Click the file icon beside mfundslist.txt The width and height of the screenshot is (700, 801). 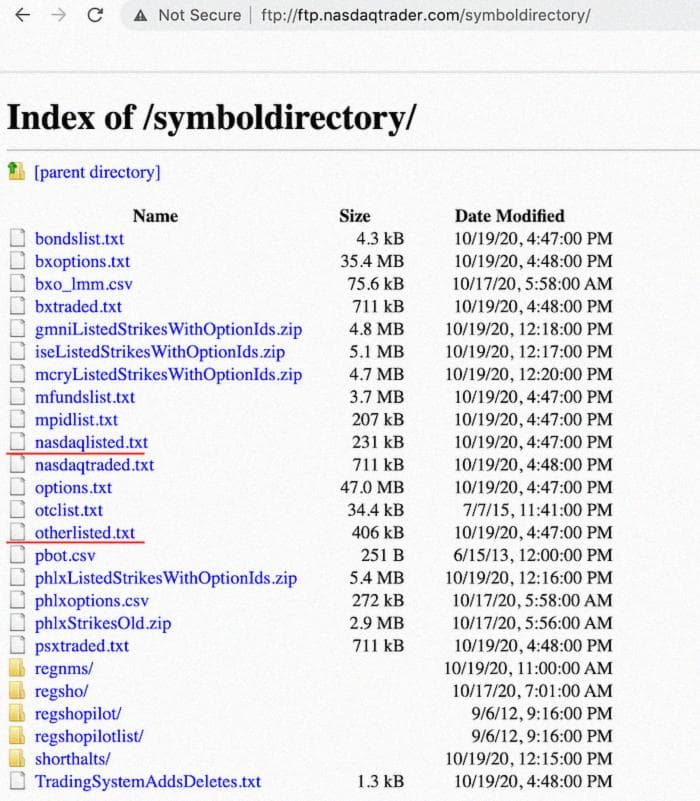pos(17,396)
